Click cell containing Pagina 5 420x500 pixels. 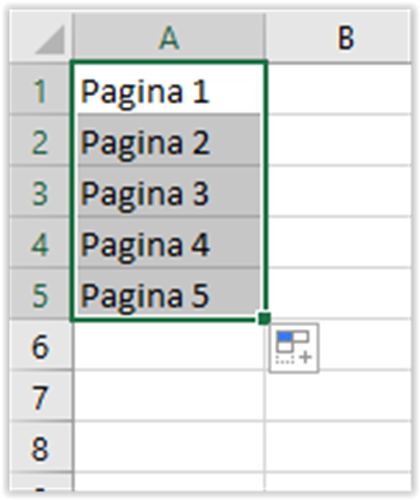point(169,294)
